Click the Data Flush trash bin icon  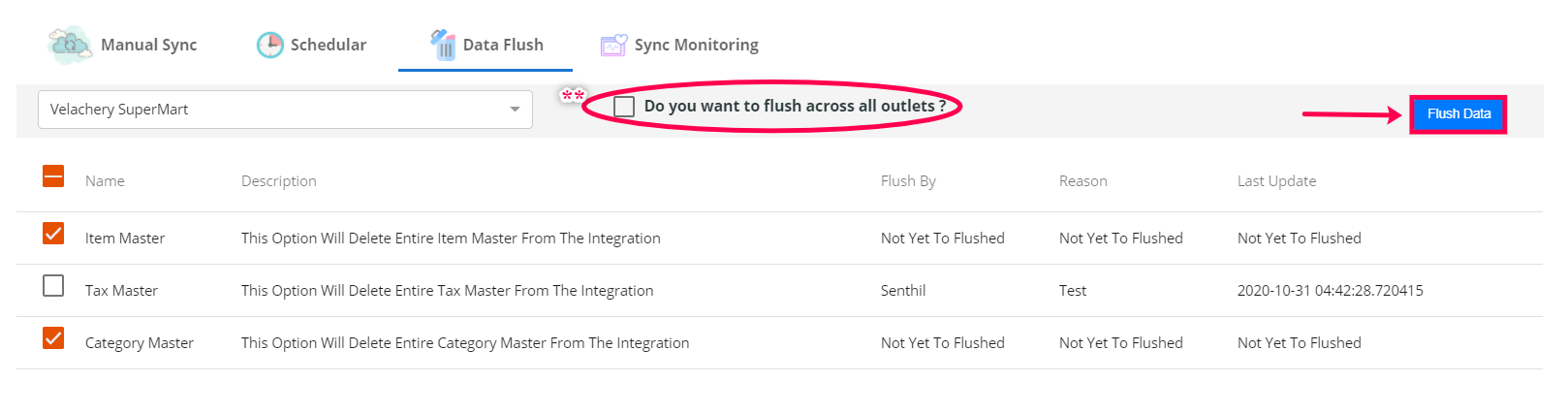(443, 45)
